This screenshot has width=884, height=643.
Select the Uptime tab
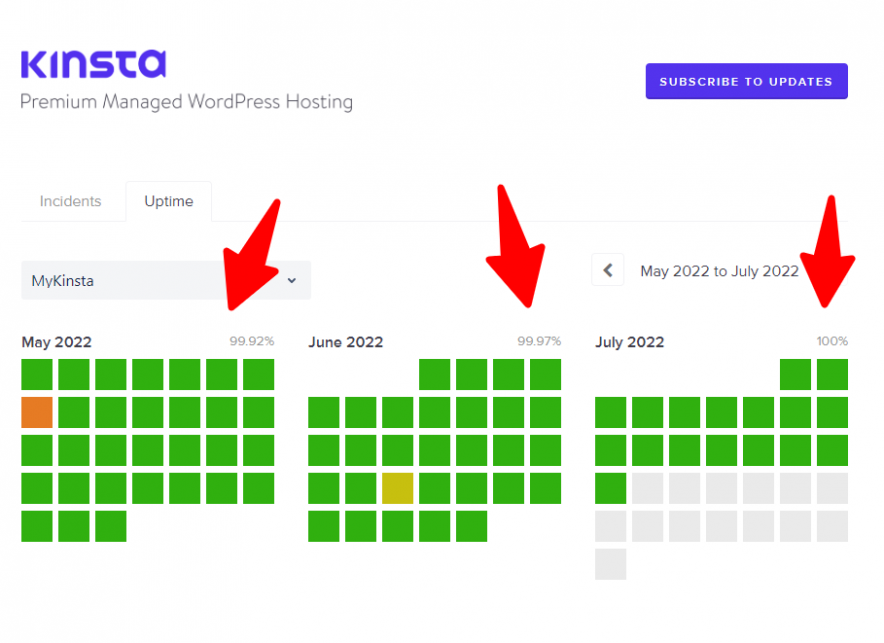[168, 201]
